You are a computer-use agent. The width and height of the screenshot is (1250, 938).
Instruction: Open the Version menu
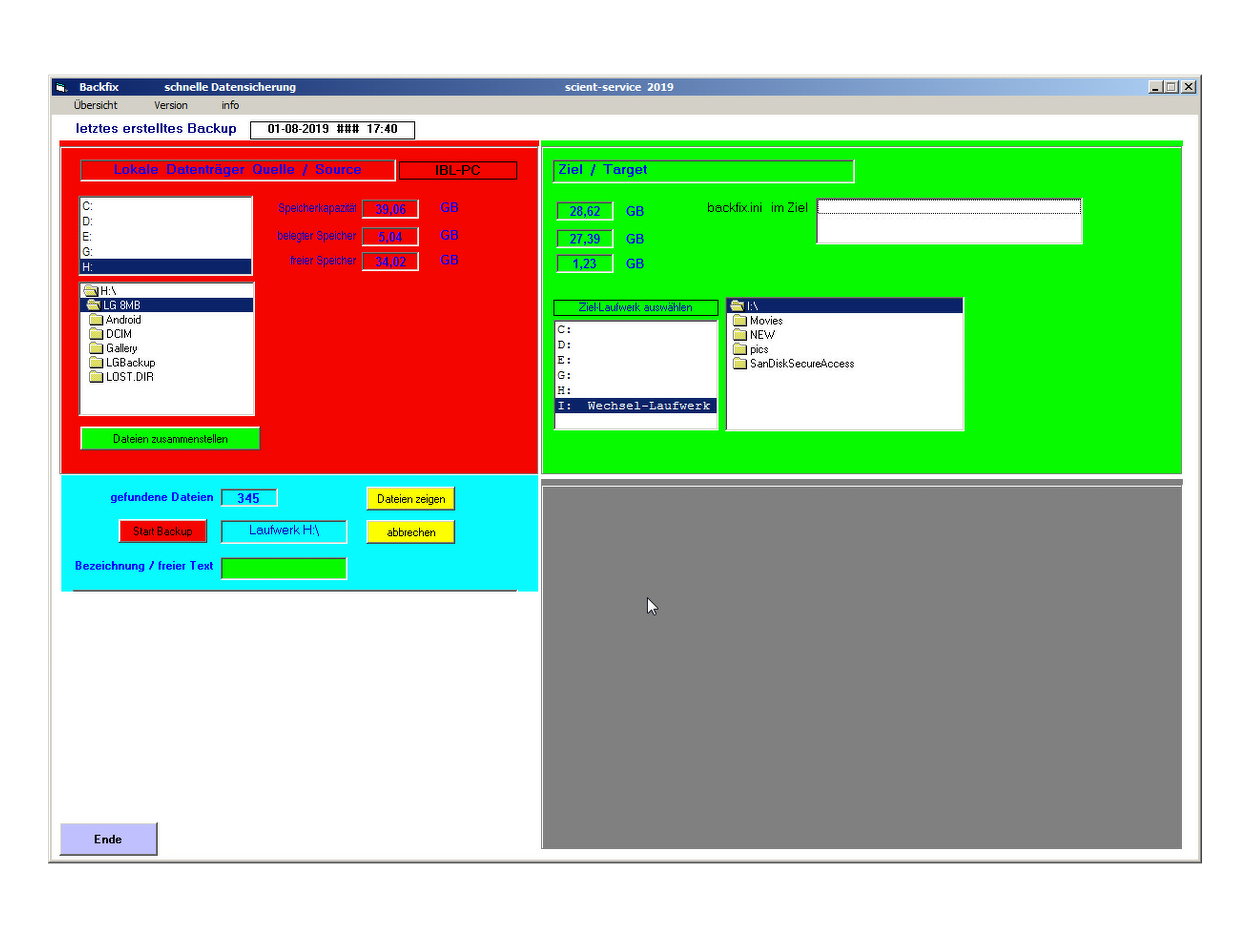[x=170, y=105]
